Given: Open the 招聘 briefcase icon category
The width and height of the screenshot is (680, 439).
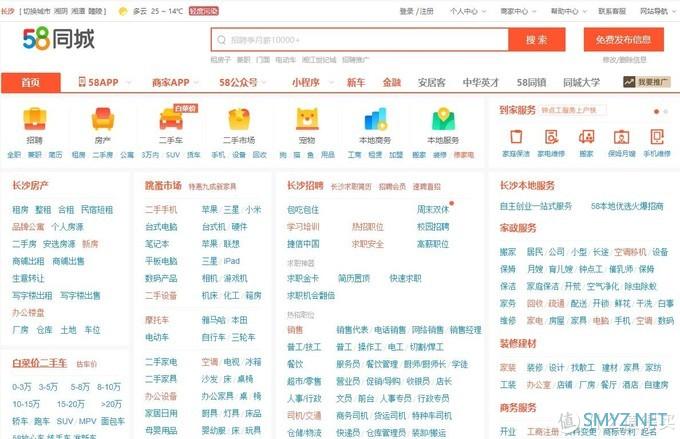Looking at the screenshot, I should click(35, 119).
